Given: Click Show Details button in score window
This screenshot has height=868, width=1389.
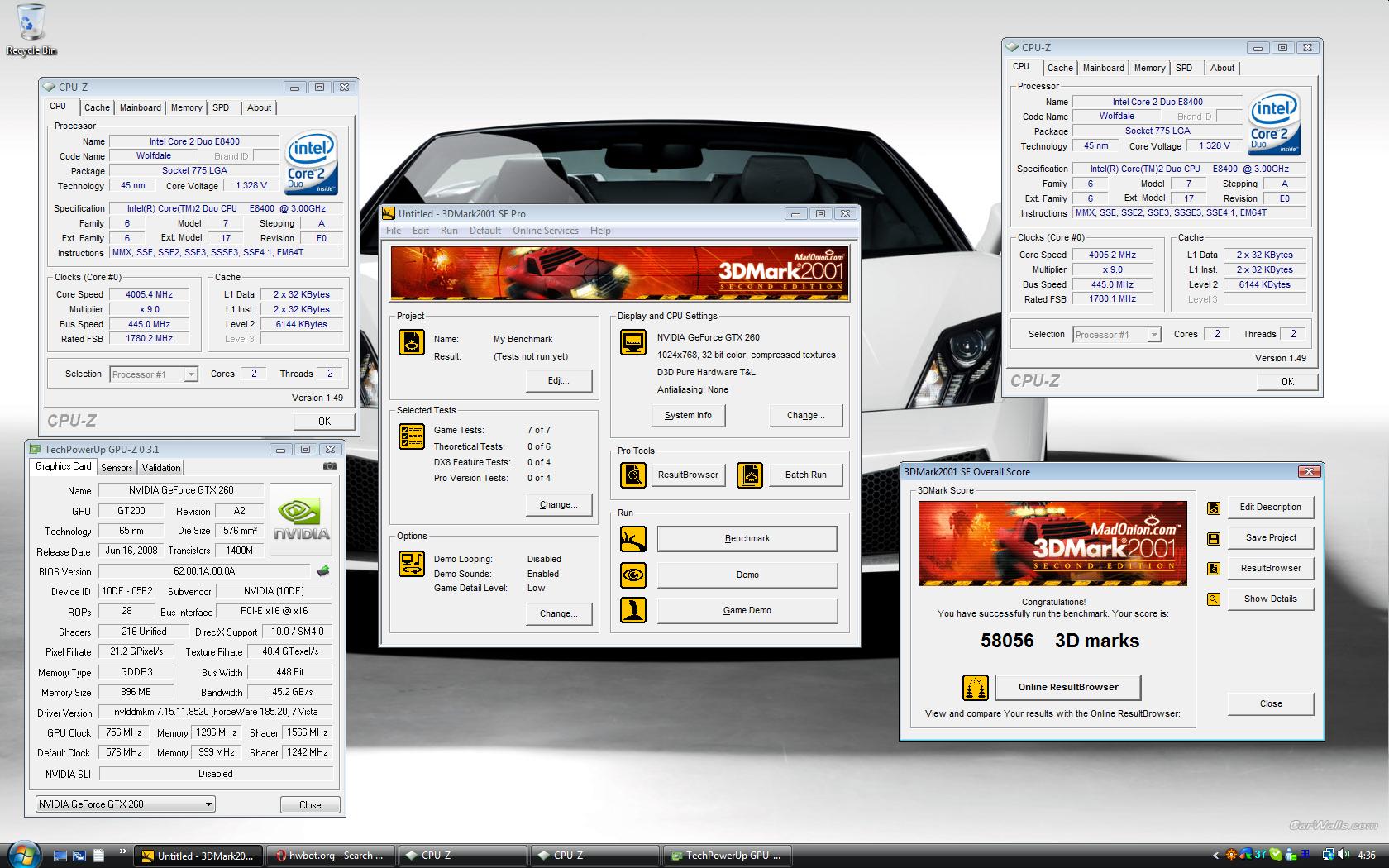Looking at the screenshot, I should [1271, 599].
